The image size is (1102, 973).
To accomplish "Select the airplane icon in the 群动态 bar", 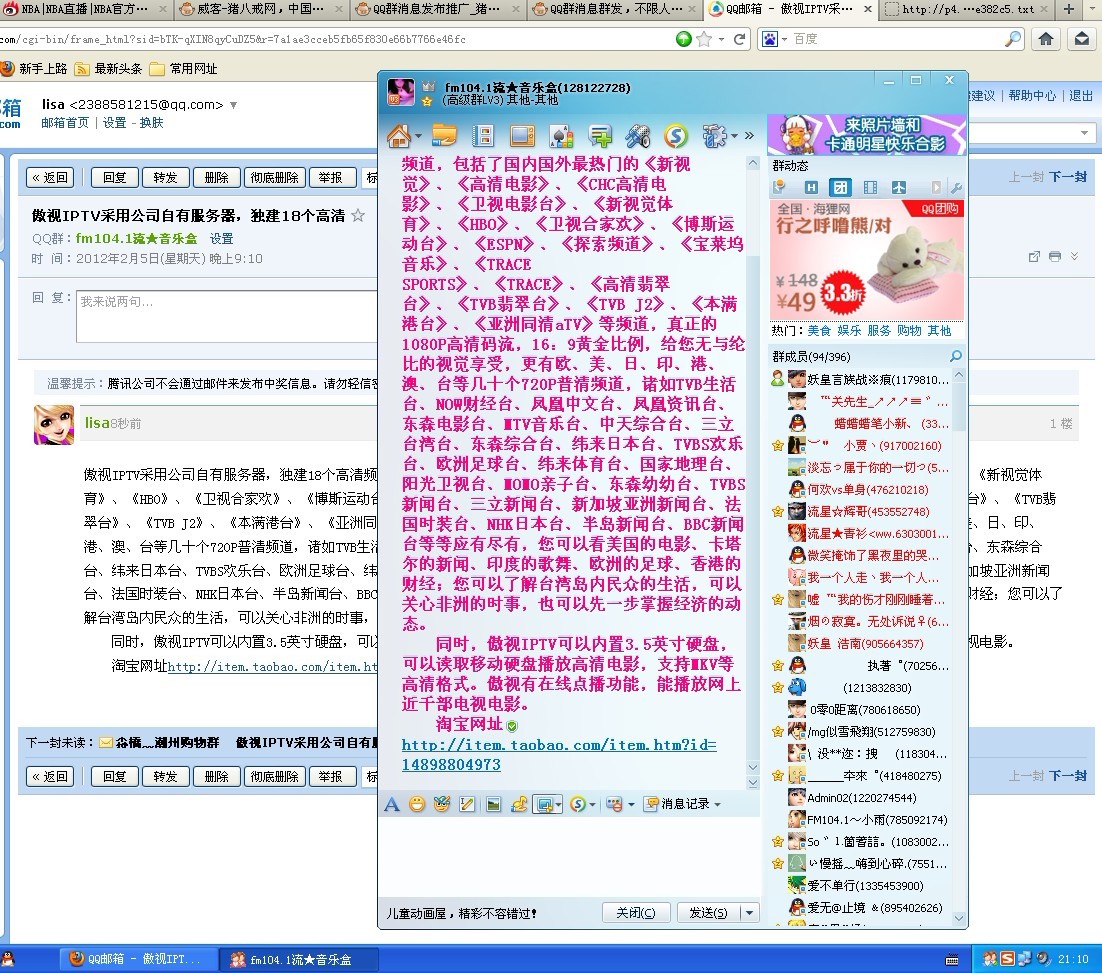I will coord(900,187).
